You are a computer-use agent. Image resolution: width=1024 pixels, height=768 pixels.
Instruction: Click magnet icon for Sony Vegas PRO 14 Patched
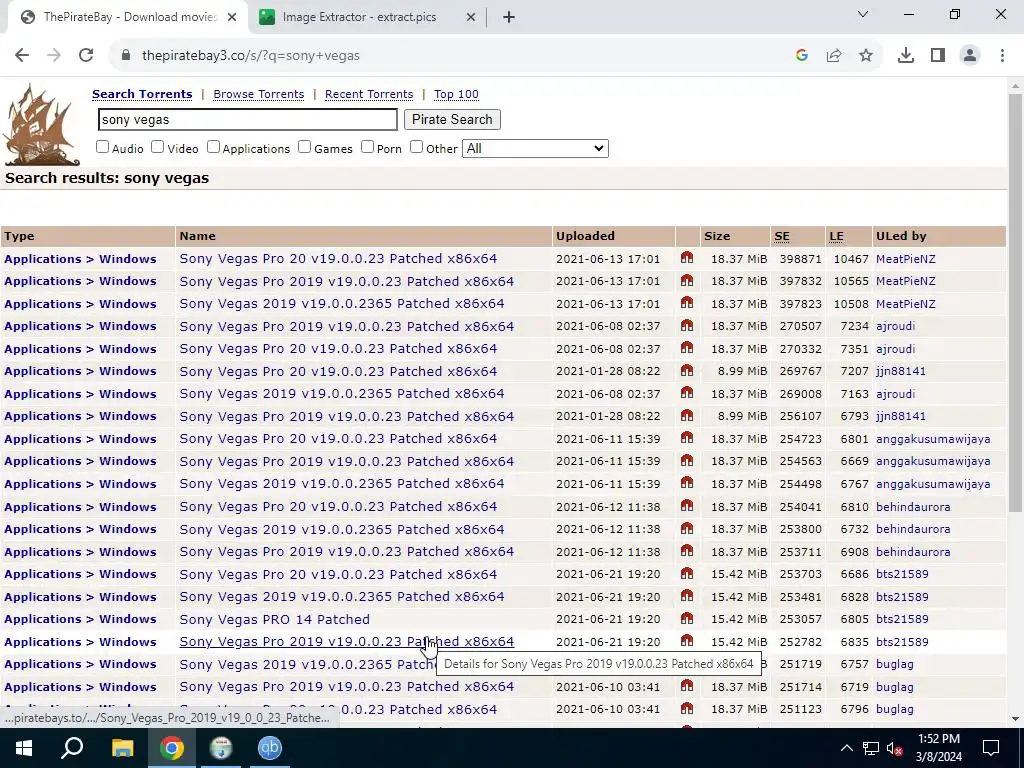pyautogui.click(x=686, y=618)
